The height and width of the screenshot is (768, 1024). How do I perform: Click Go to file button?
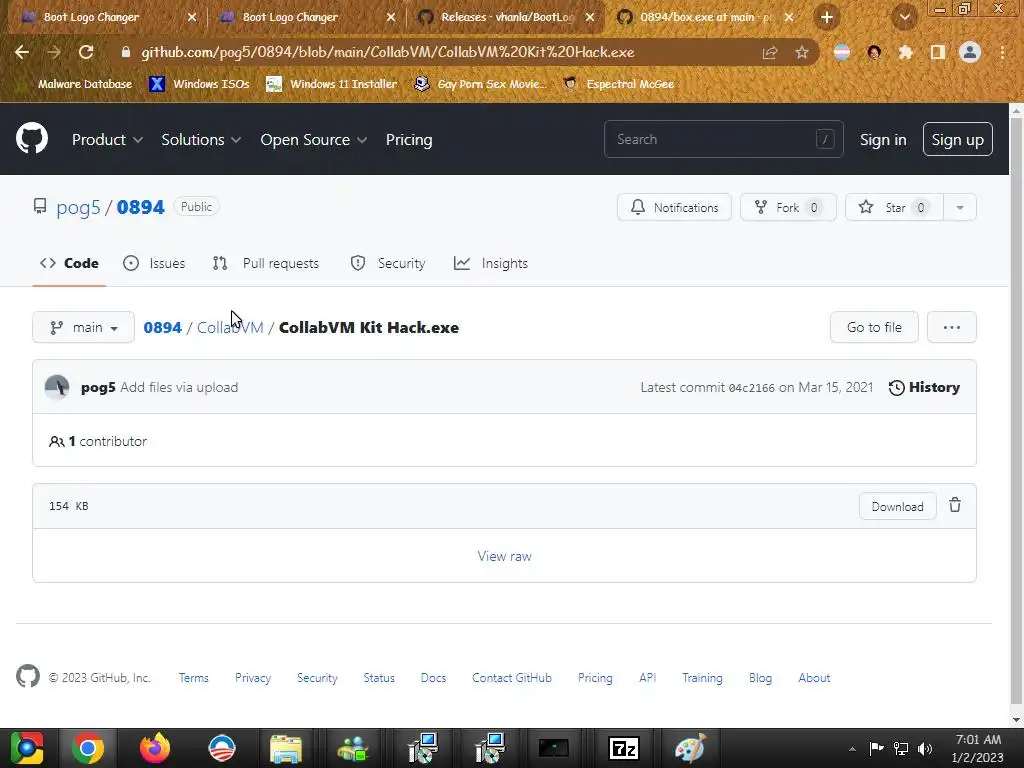874,327
